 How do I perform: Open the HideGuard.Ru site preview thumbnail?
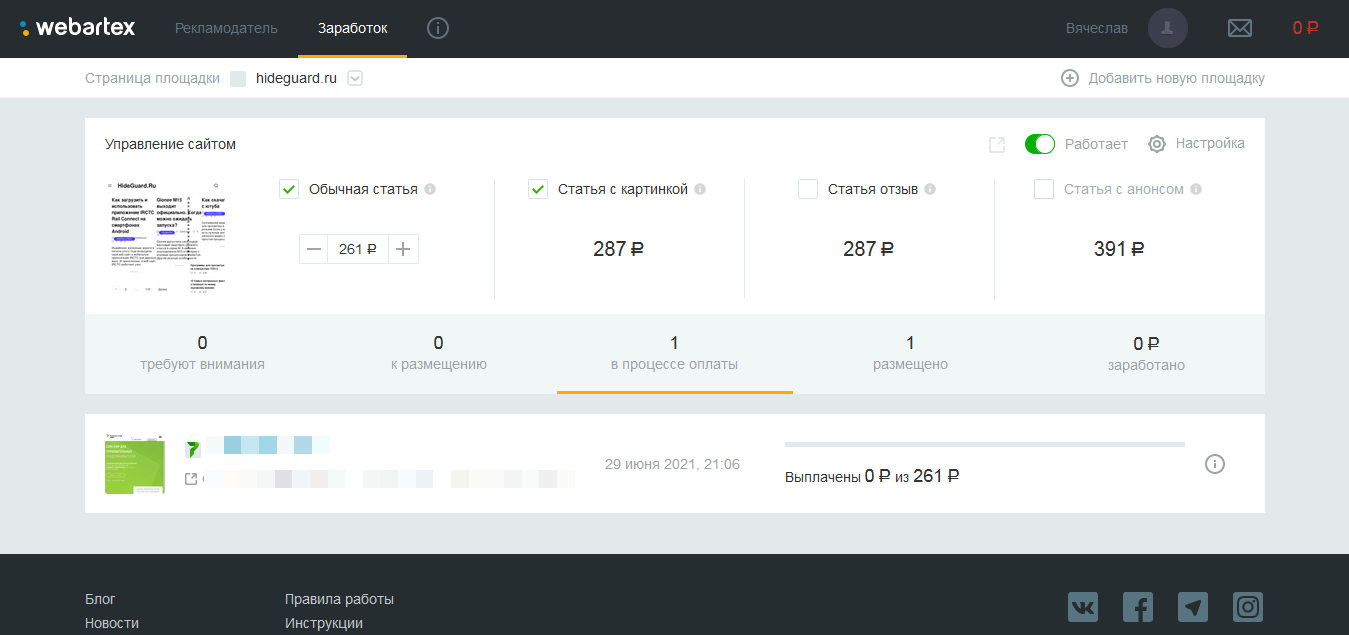click(165, 238)
